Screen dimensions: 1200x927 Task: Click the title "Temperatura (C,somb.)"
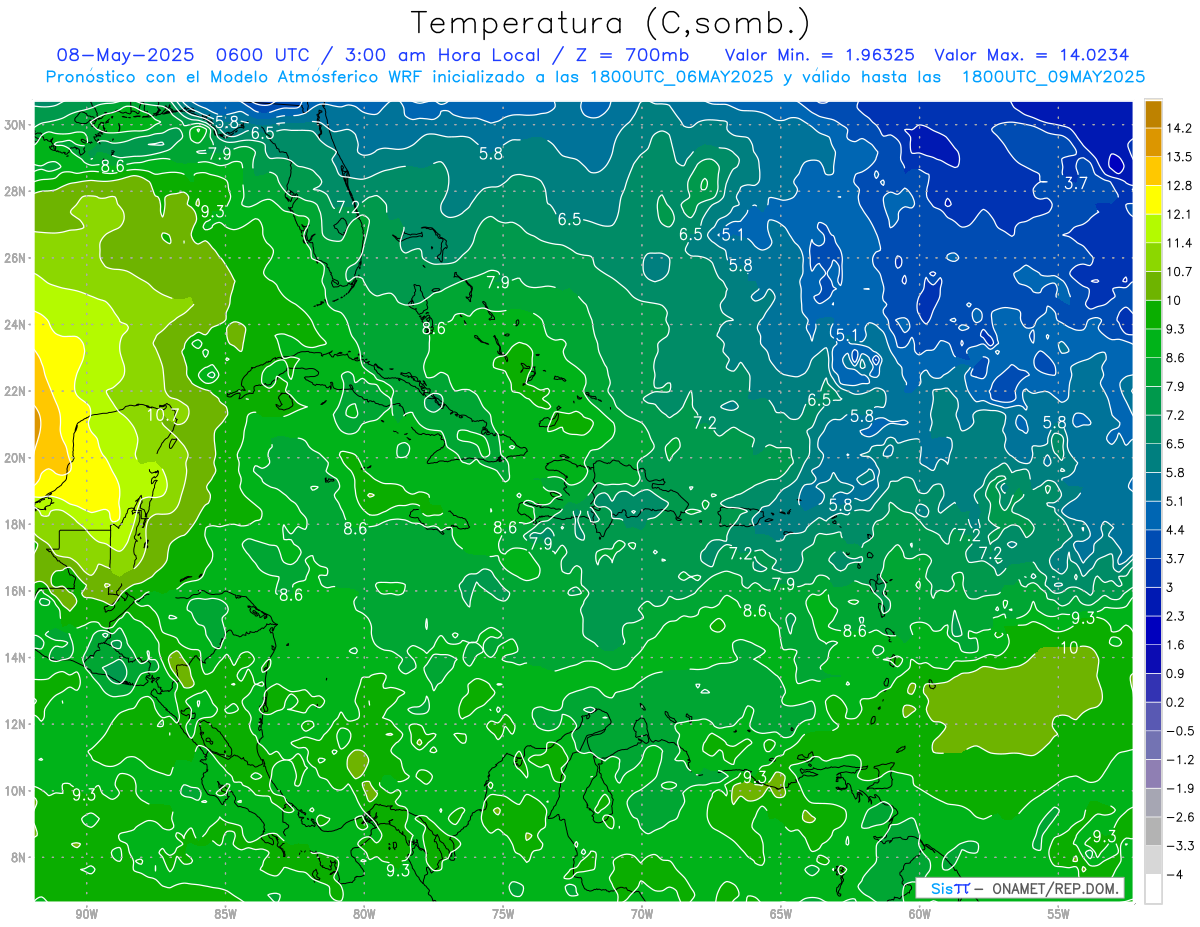tap(610, 23)
